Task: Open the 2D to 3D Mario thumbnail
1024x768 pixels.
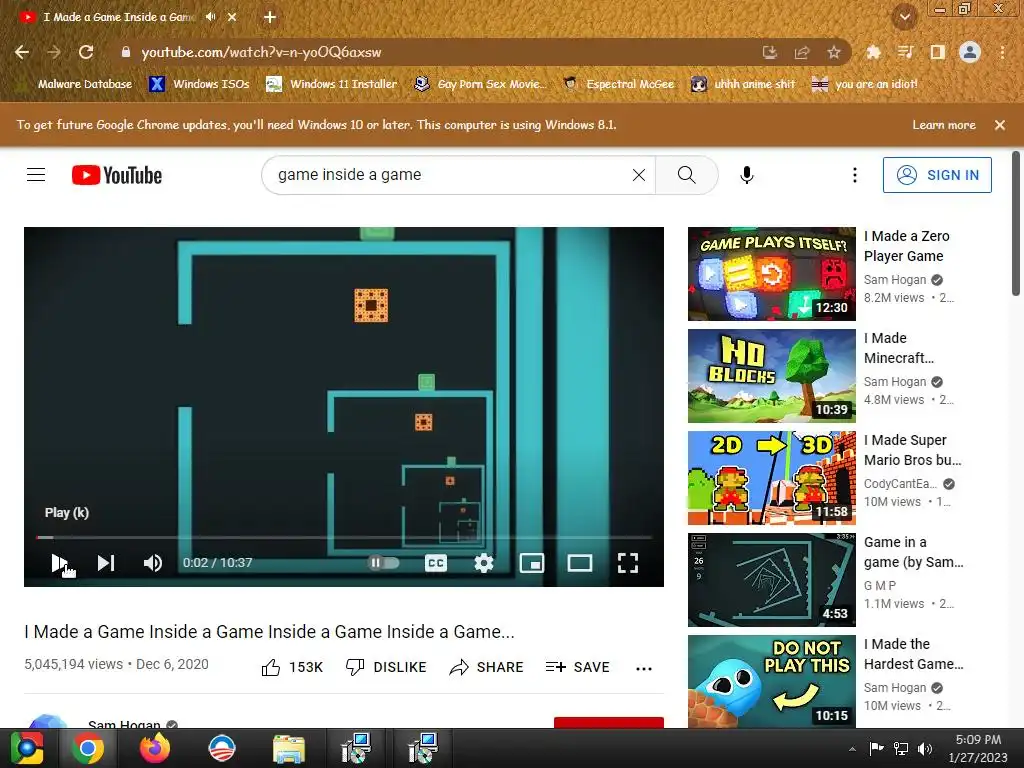Action: click(771, 477)
